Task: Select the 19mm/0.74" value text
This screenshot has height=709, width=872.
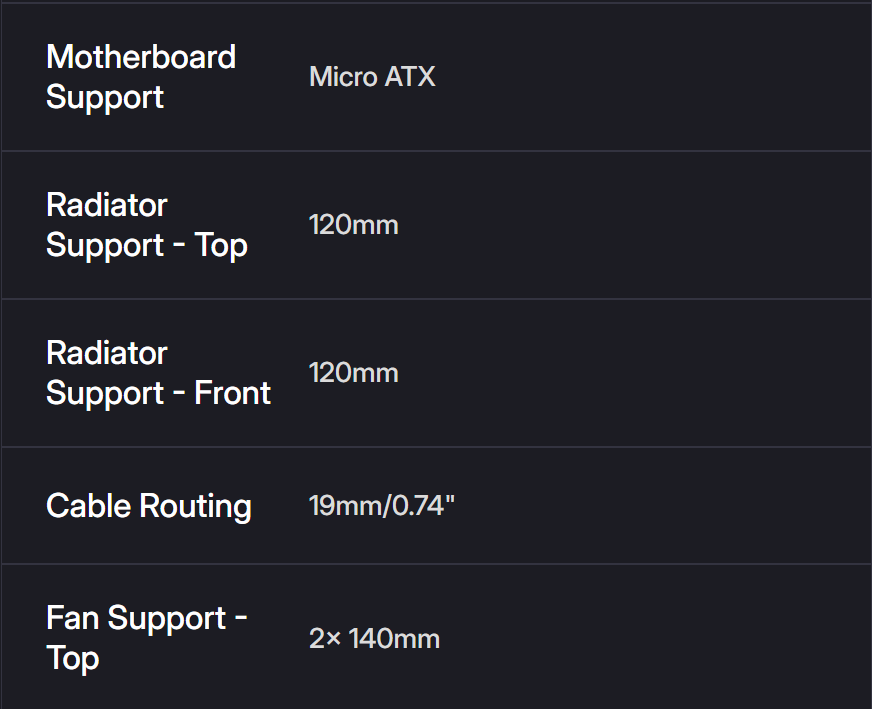Action: click(x=381, y=506)
